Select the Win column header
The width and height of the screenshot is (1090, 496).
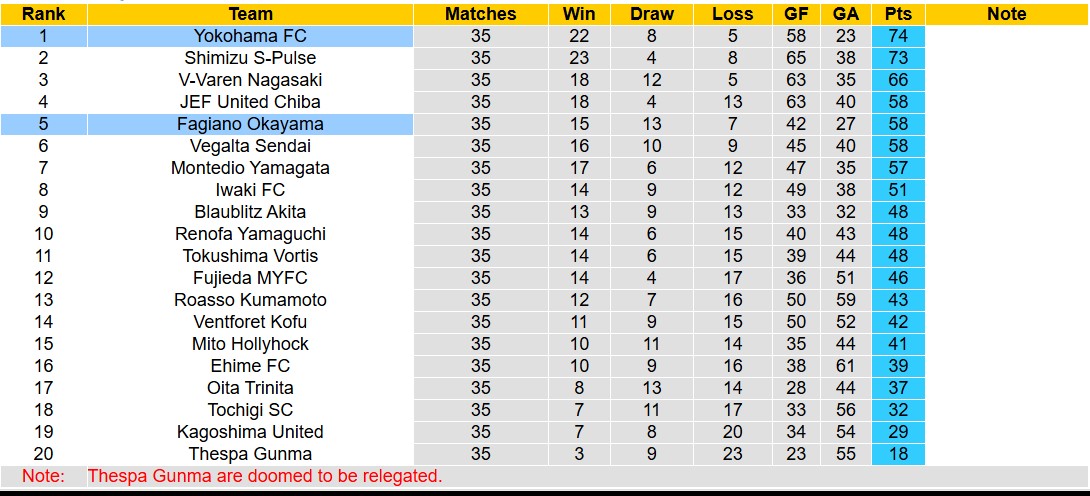point(579,14)
